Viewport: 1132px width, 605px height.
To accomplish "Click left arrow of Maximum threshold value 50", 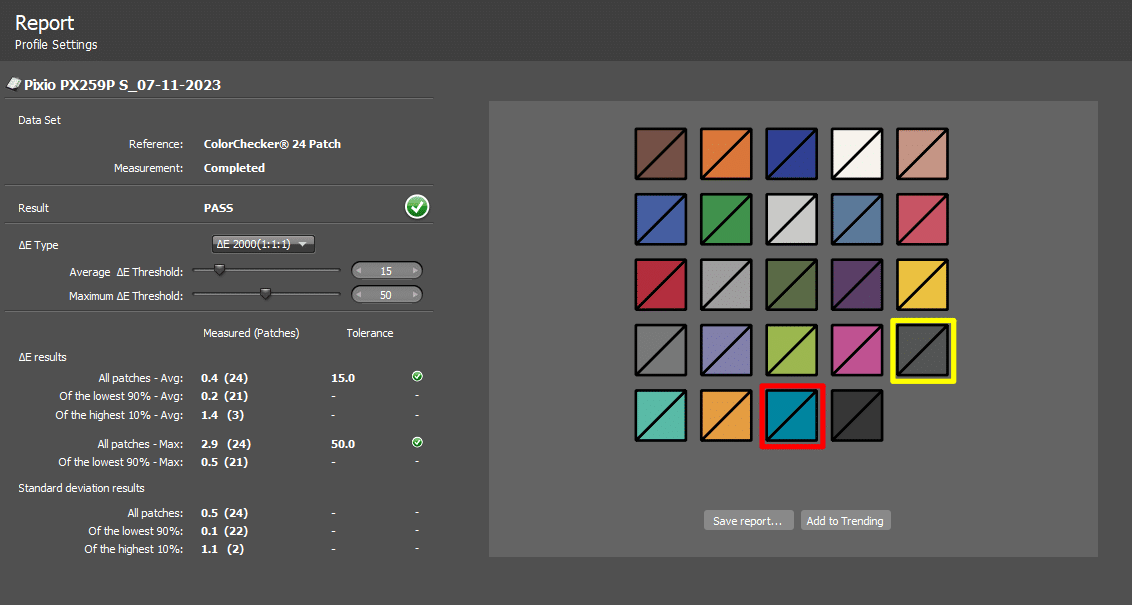I will coord(359,295).
